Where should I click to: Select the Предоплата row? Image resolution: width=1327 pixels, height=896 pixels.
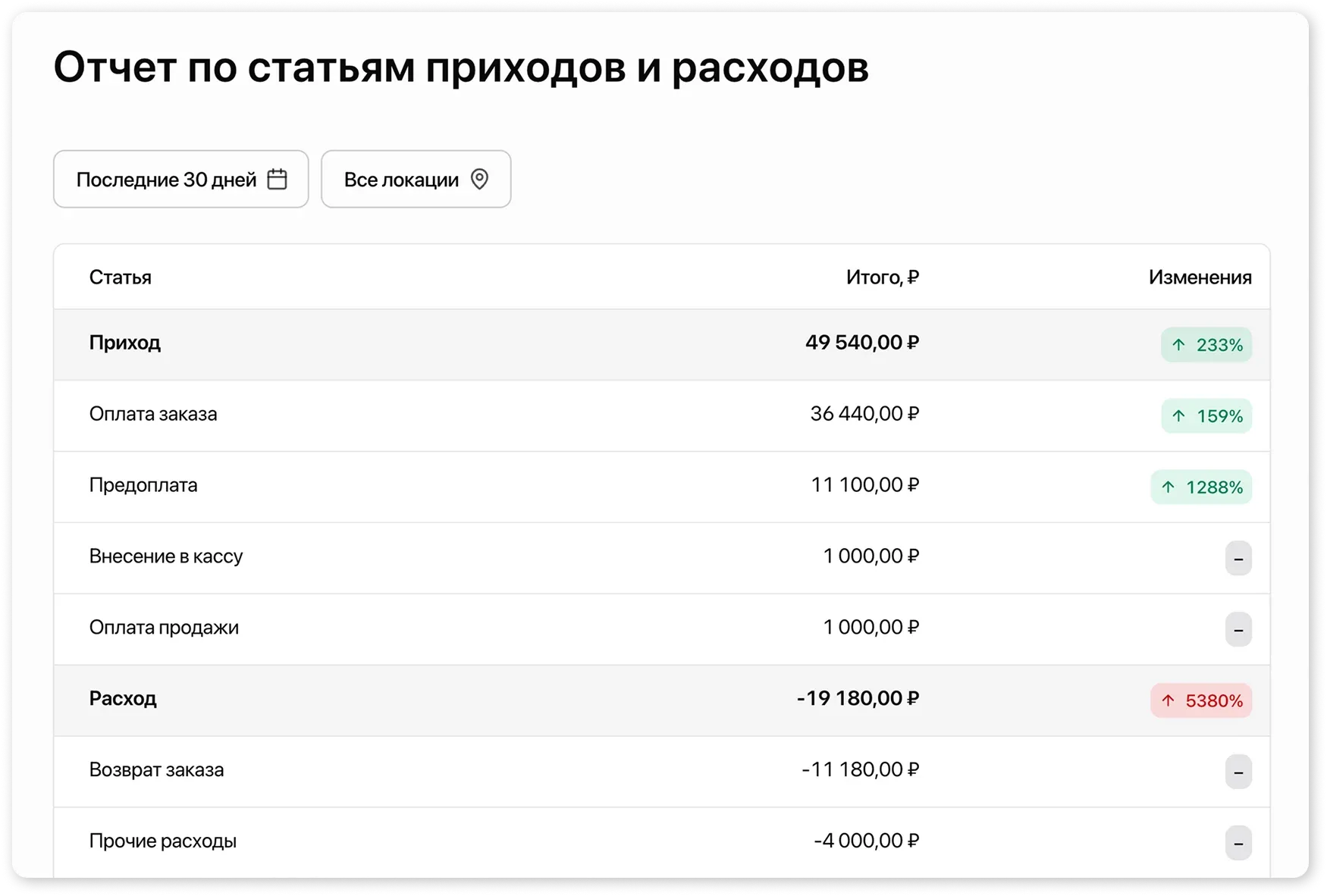(x=455, y=486)
